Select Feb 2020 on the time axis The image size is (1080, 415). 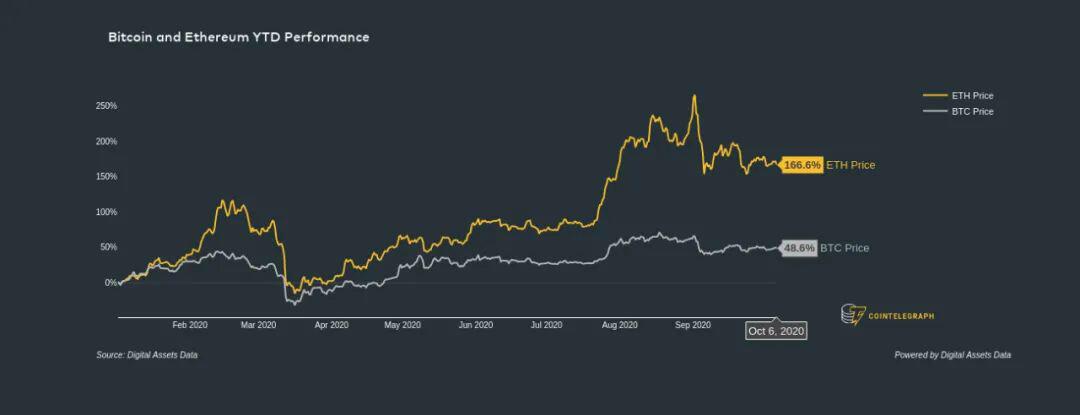[190, 325]
